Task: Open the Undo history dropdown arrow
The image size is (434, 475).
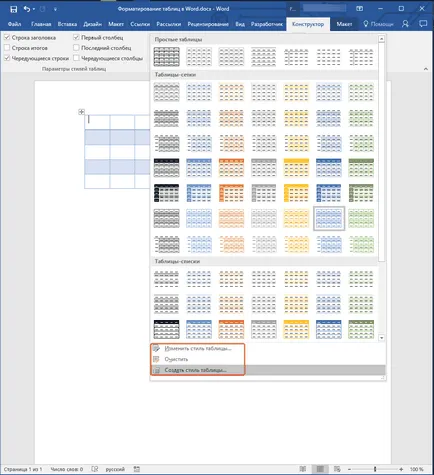Action: [34, 9]
